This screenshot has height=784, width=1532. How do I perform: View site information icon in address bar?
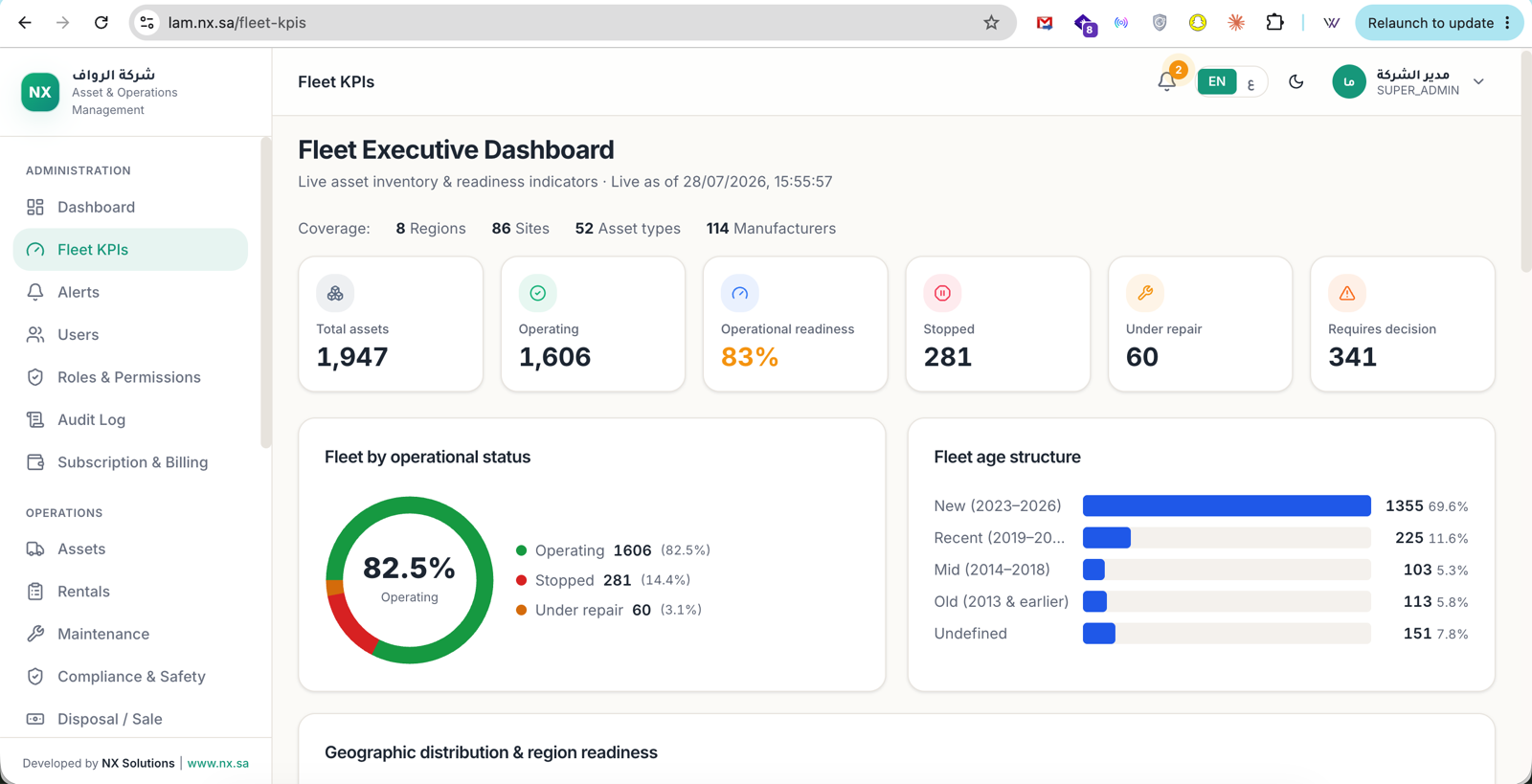[x=147, y=23]
